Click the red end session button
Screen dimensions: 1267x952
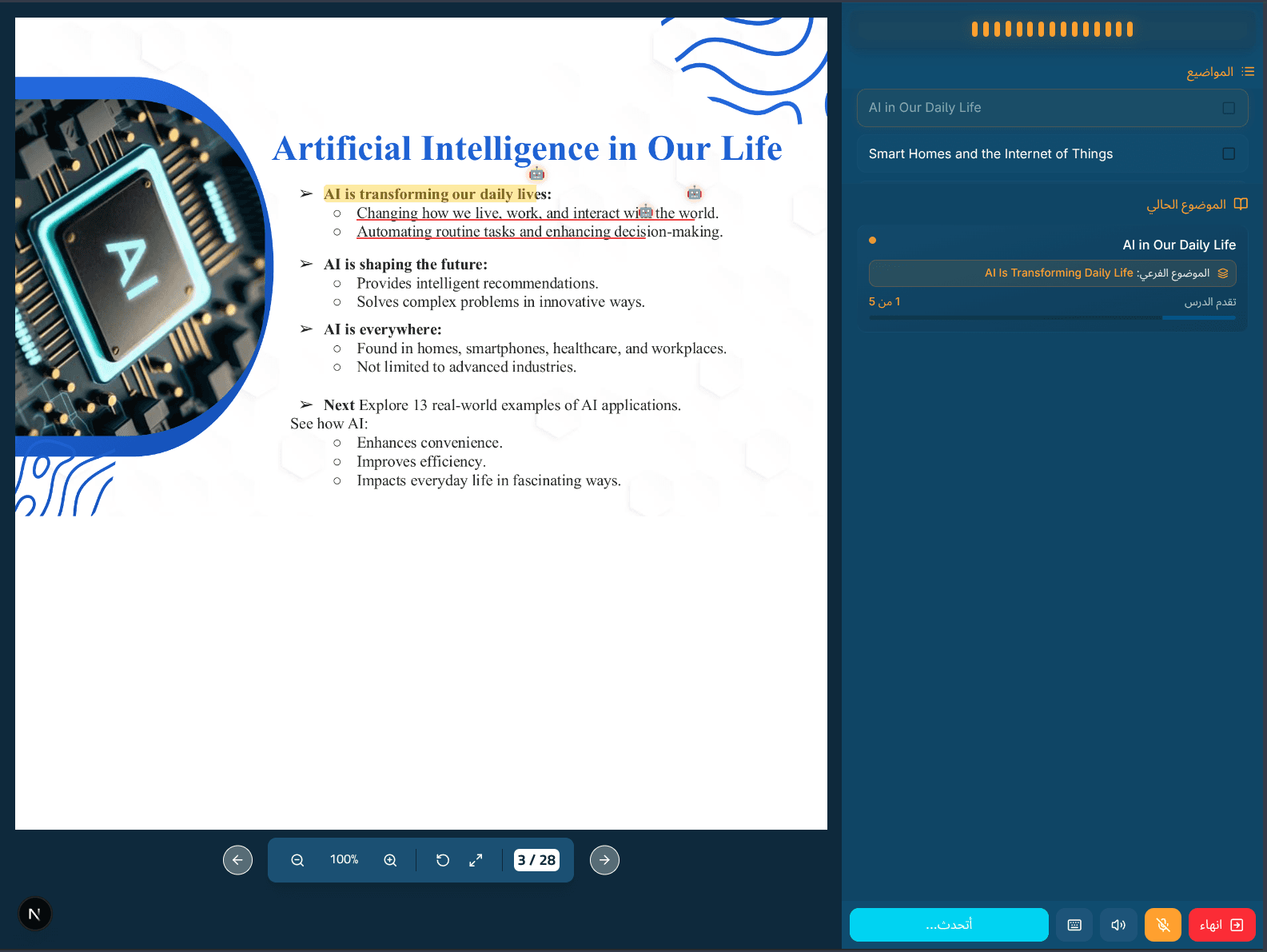coord(1221,925)
